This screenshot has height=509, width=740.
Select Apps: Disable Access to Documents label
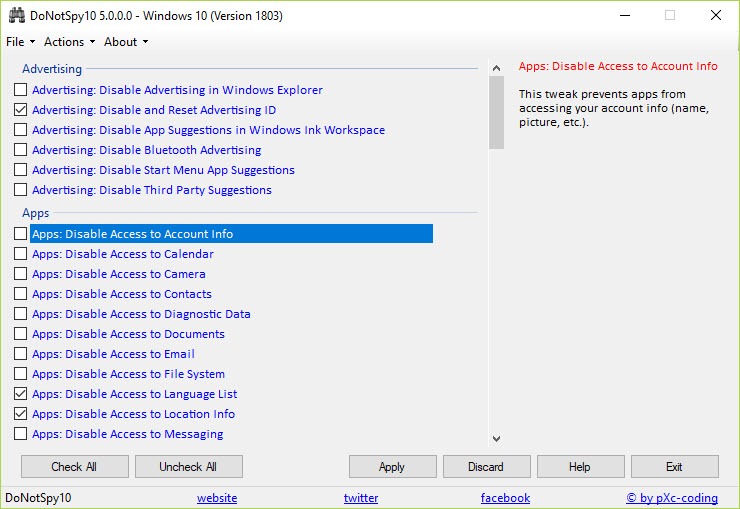click(128, 334)
